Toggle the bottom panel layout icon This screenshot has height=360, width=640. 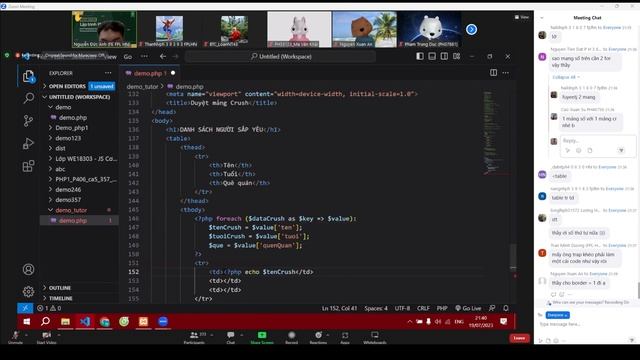(432, 56)
